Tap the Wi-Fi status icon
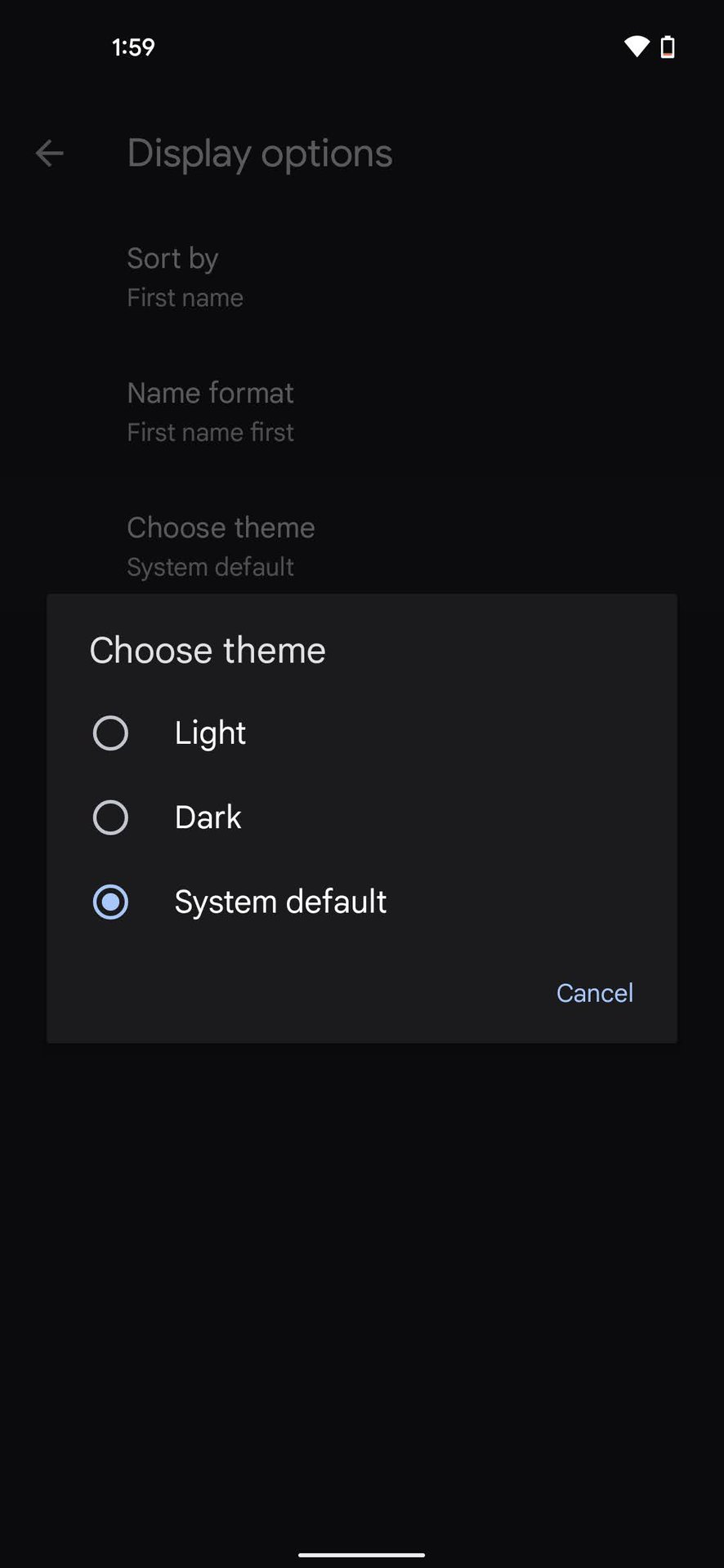Viewport: 724px width, 1568px height. tap(636, 47)
